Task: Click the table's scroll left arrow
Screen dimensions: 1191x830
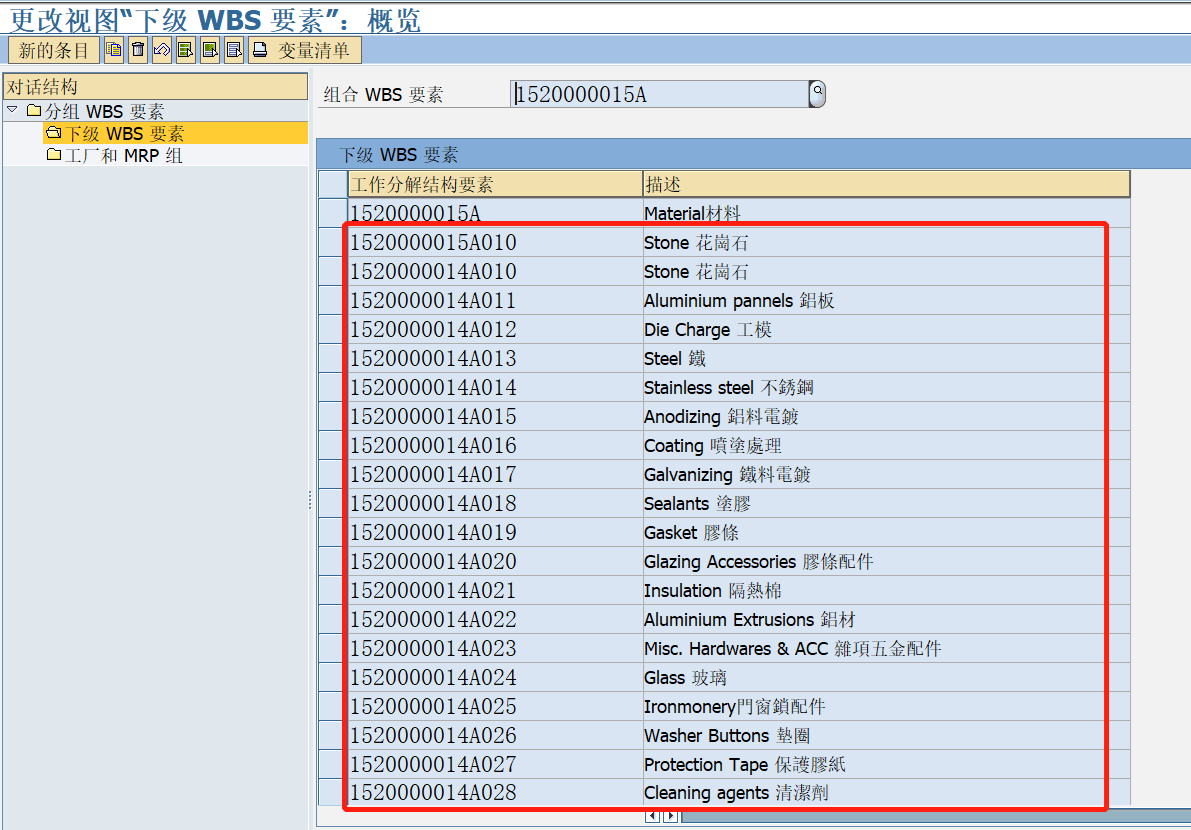Action: (x=652, y=816)
